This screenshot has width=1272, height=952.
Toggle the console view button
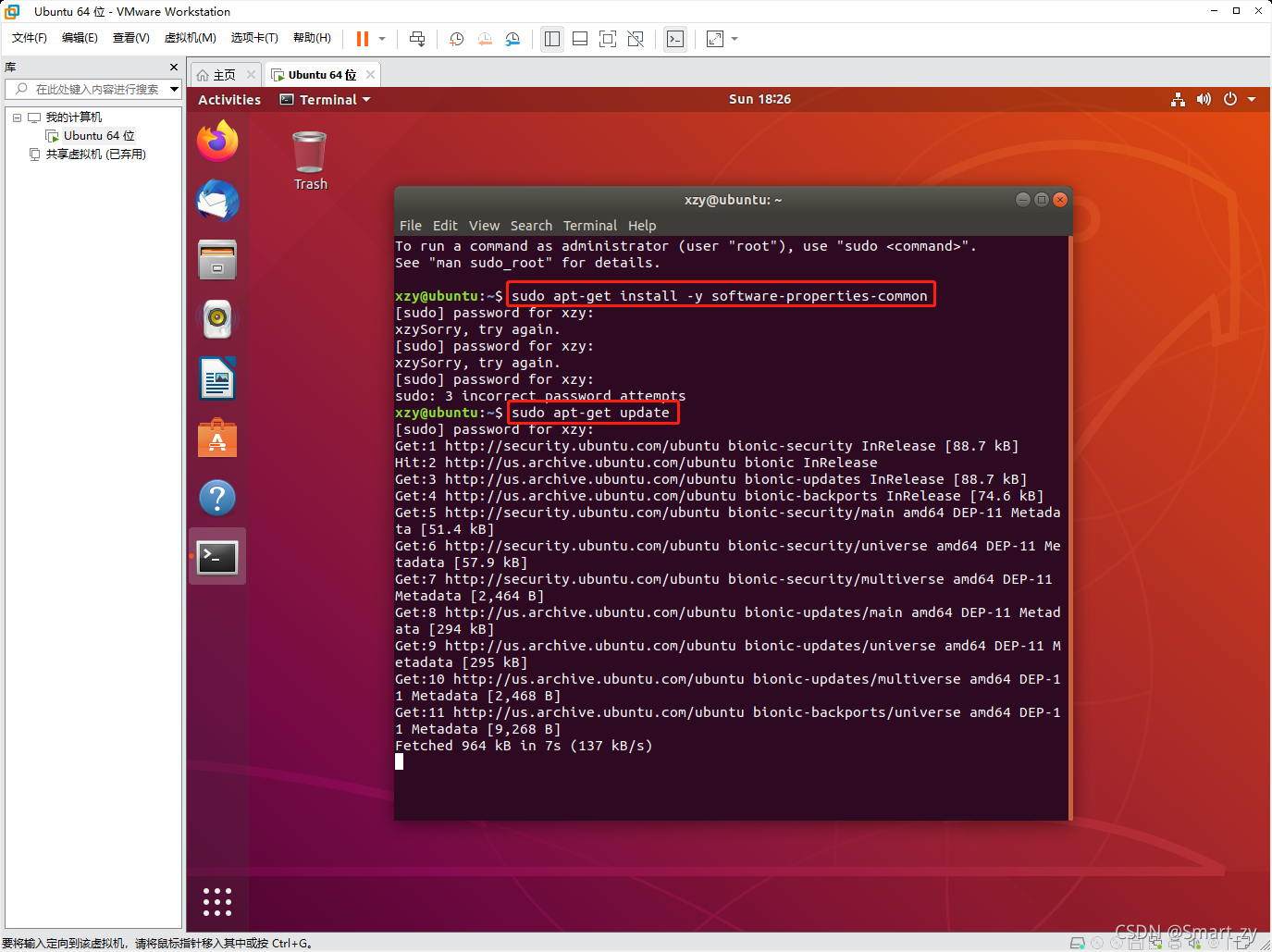[x=675, y=39]
